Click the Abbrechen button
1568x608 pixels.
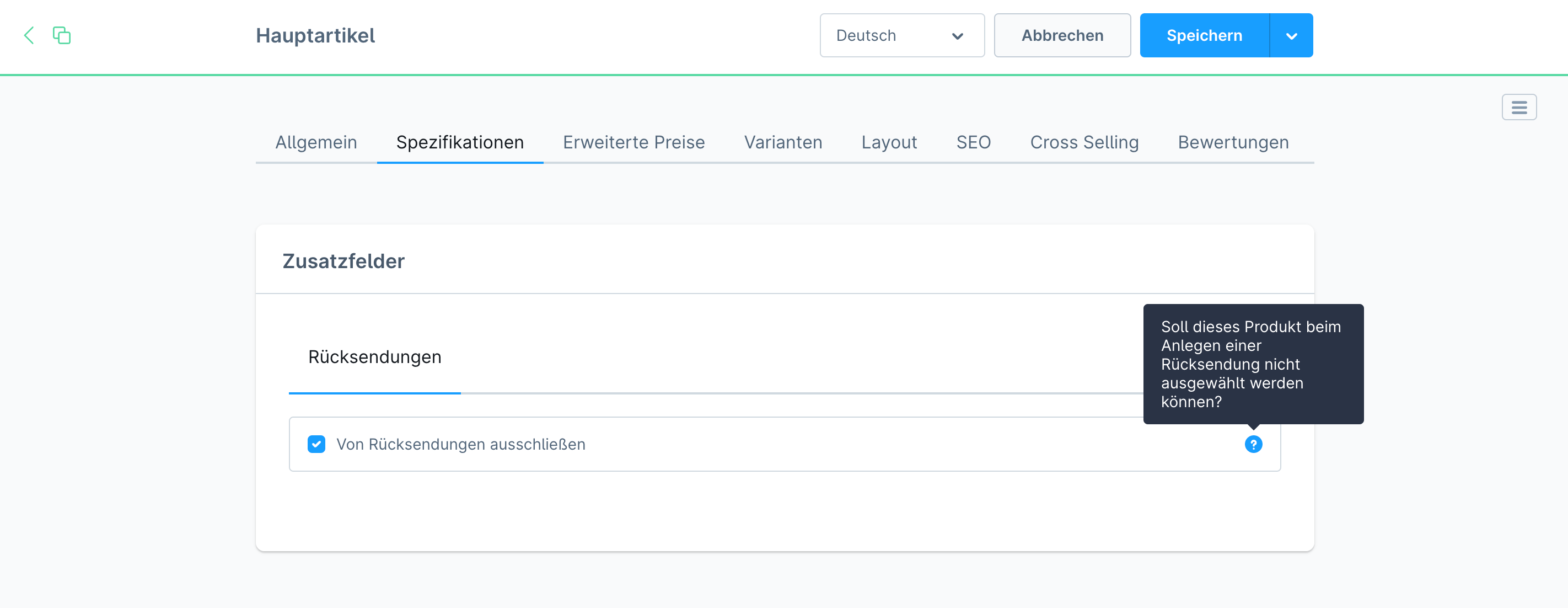point(1062,36)
